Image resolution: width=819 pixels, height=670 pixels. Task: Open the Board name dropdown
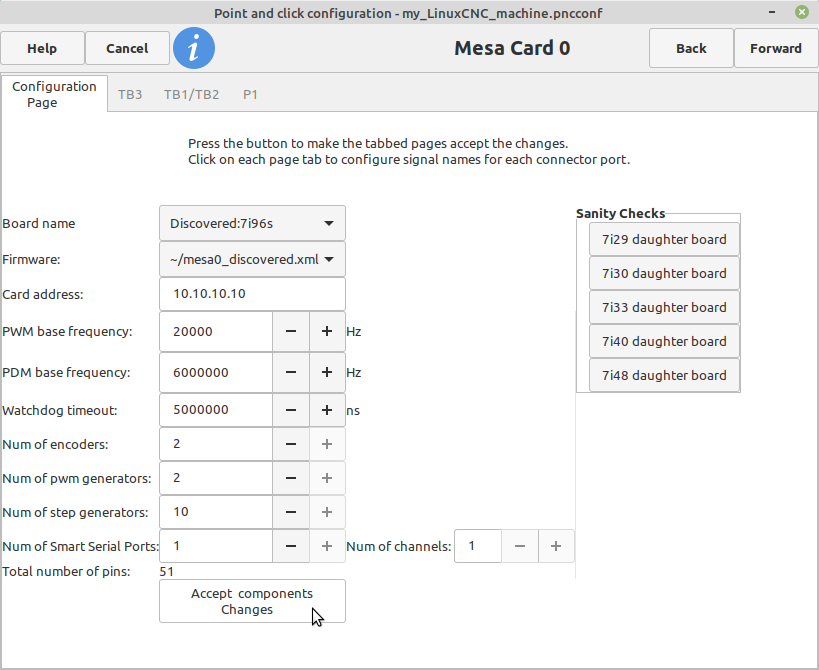[x=252, y=224]
